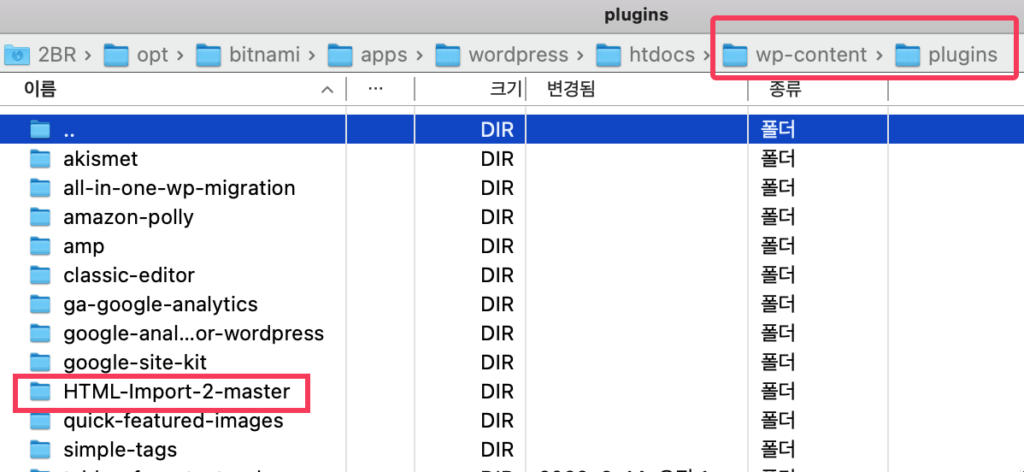Screen dimensions: 1024x472
Task: Select the all-in-one-wp-migration folder row
Action: [x=179, y=188]
